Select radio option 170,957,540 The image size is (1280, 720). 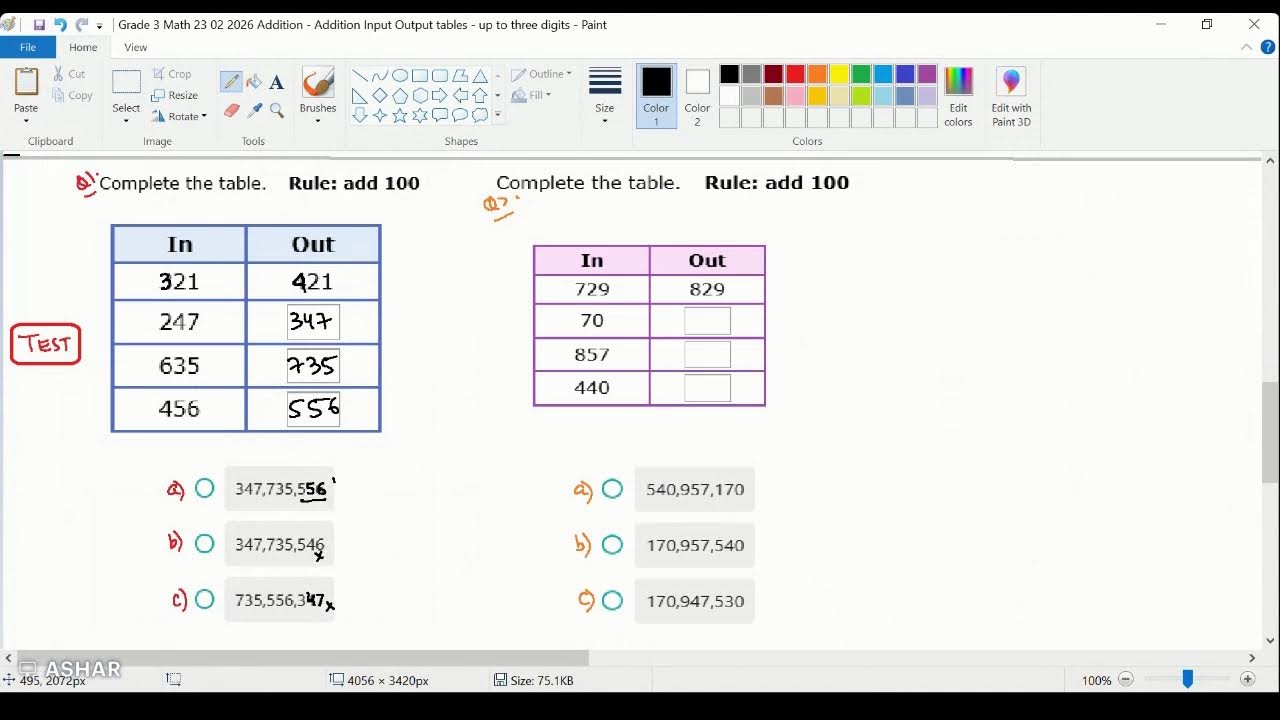(613, 545)
